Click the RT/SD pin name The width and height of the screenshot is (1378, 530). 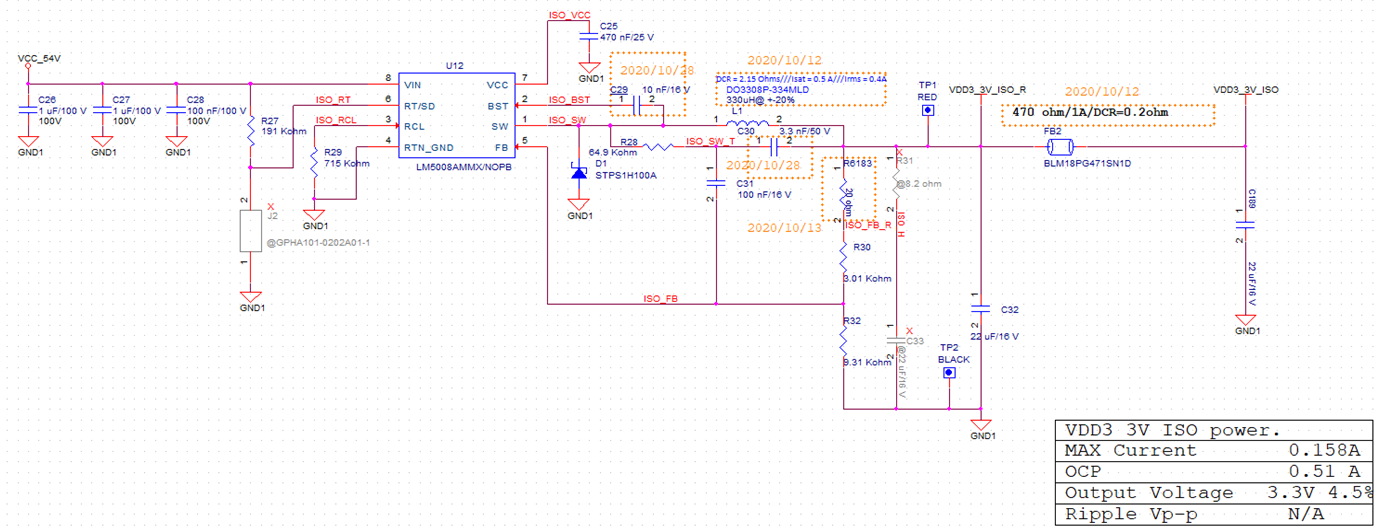(x=421, y=105)
